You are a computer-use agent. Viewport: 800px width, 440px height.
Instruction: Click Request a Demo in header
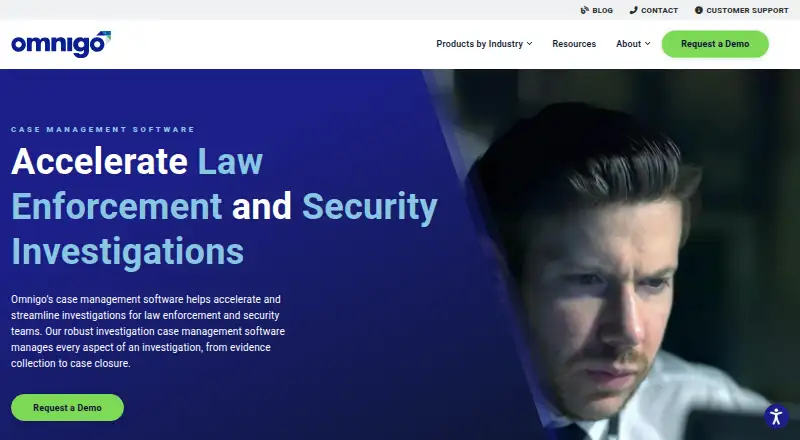(x=715, y=44)
